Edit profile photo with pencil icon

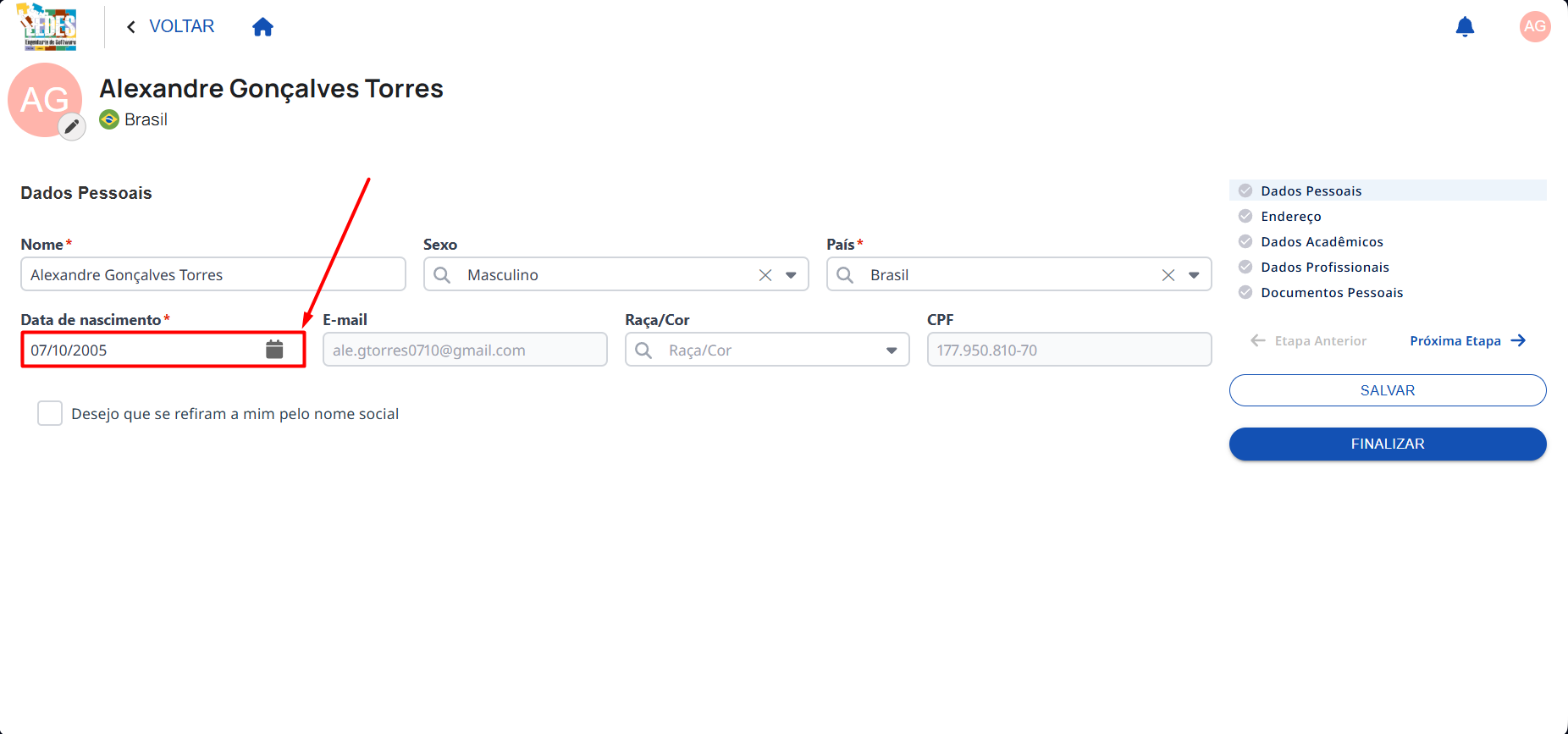[72, 127]
